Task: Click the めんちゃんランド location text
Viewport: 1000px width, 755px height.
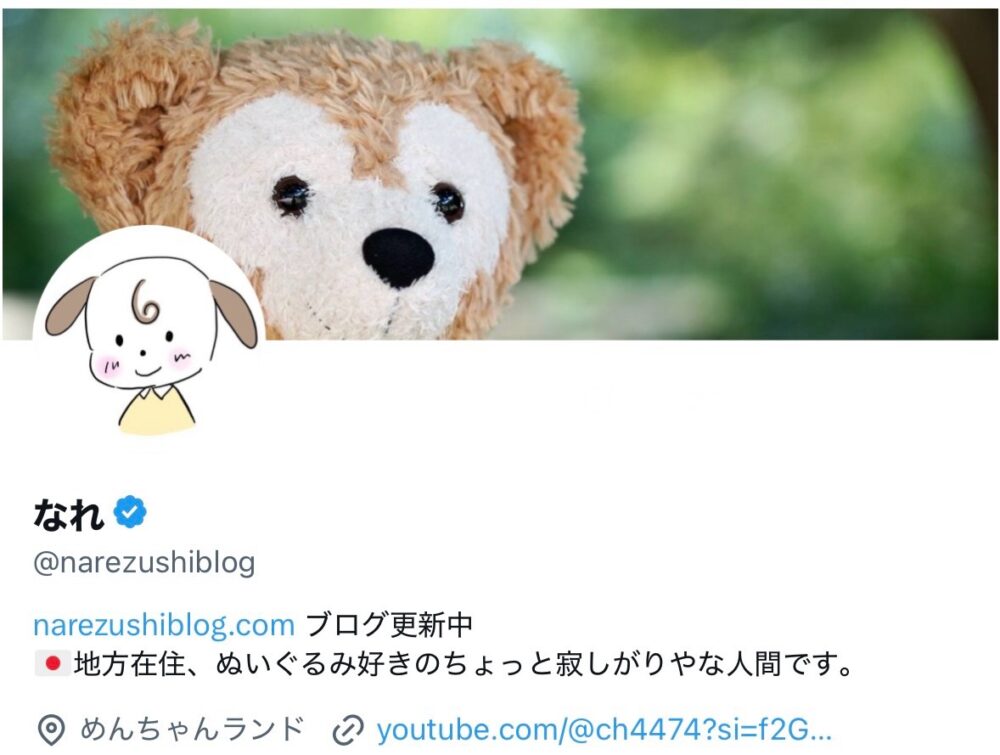Action: (193, 729)
